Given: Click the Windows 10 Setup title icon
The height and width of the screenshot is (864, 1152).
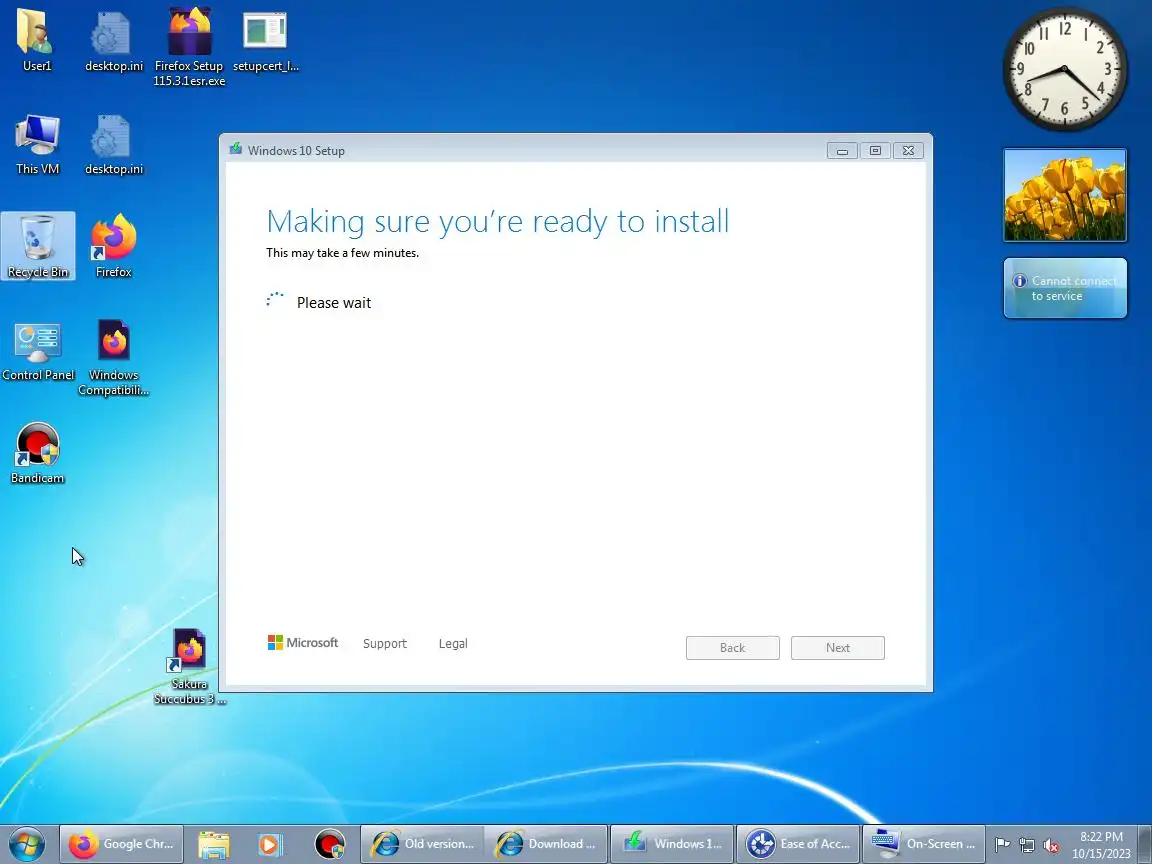Looking at the screenshot, I should tap(235, 149).
